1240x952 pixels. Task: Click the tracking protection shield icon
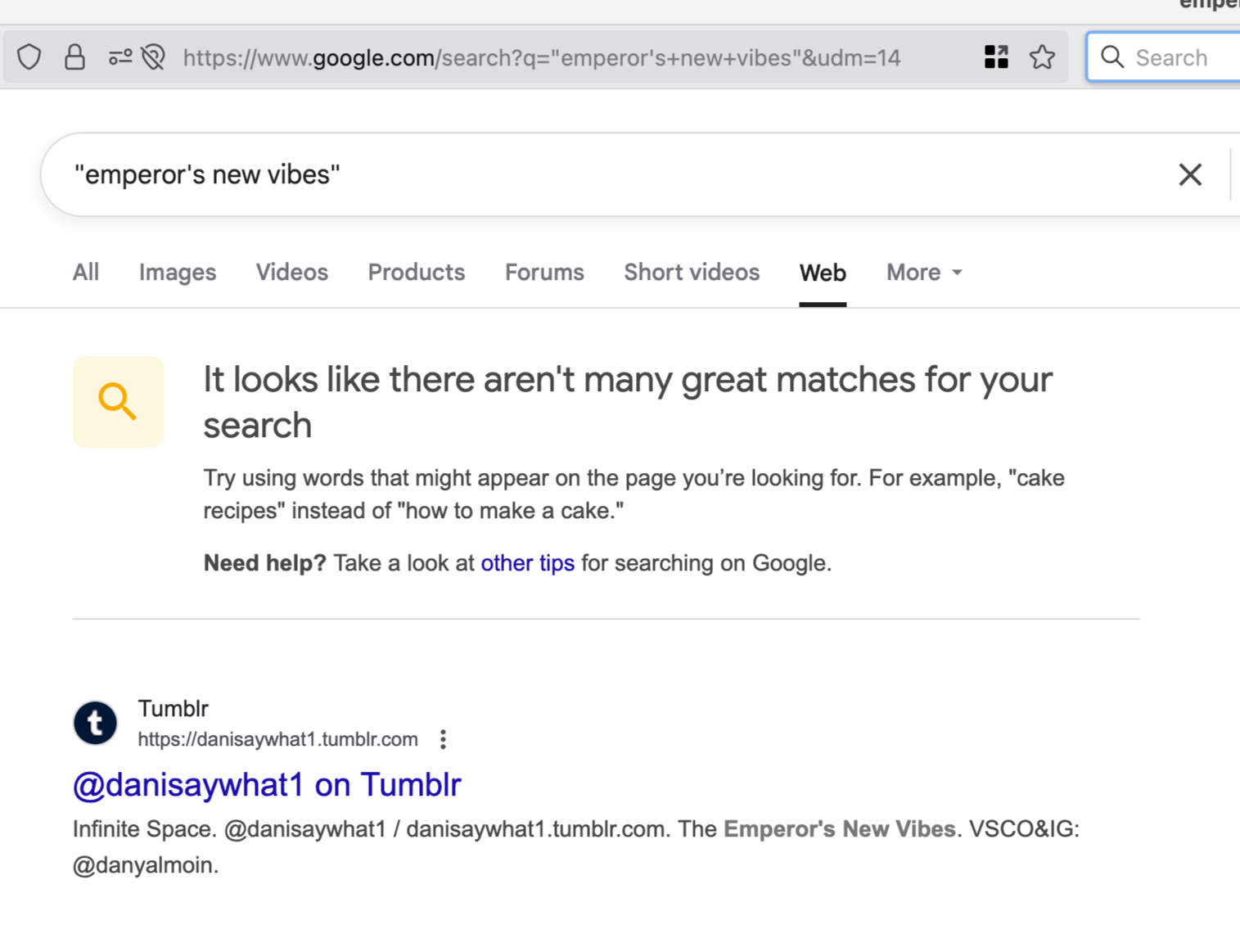tap(29, 57)
